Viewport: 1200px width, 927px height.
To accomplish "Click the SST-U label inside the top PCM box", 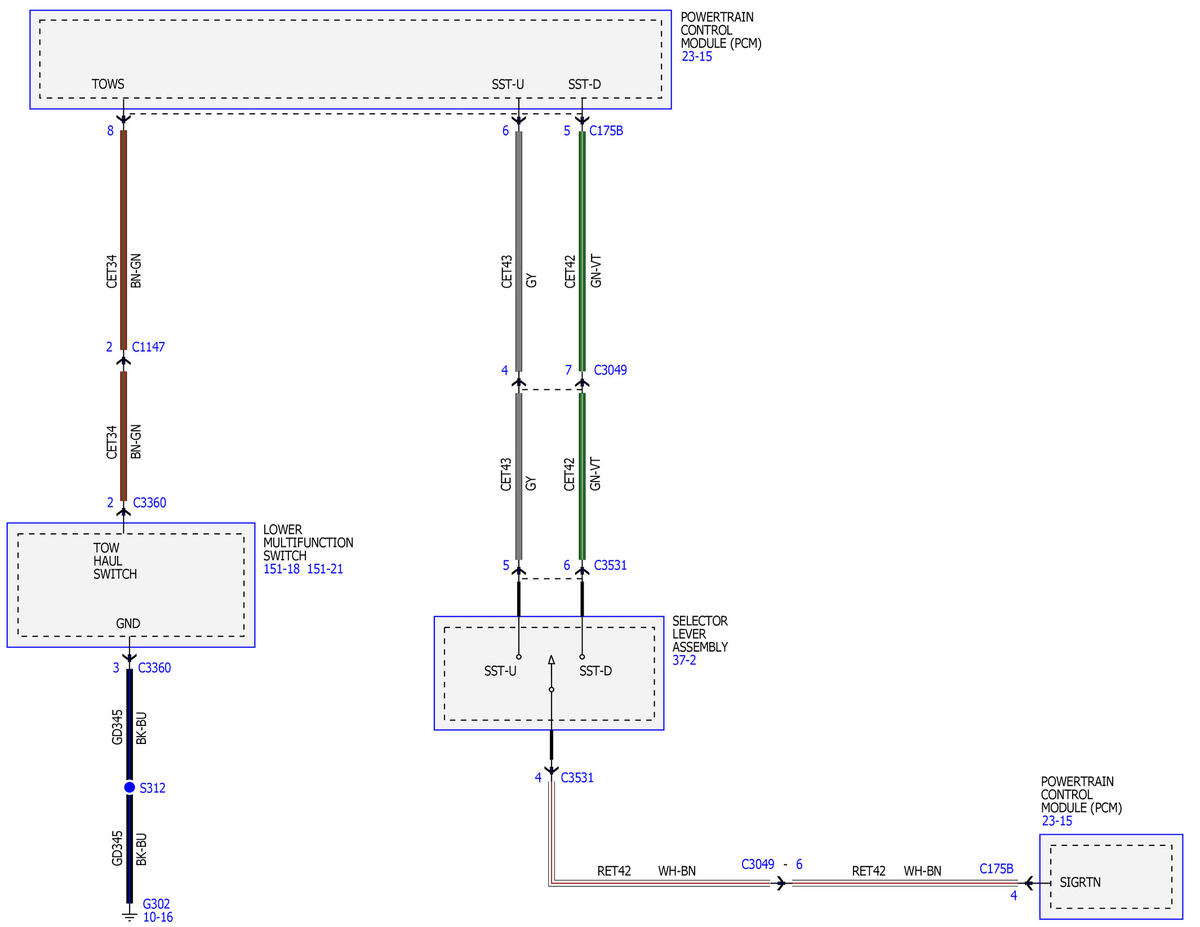I will pos(508,84).
